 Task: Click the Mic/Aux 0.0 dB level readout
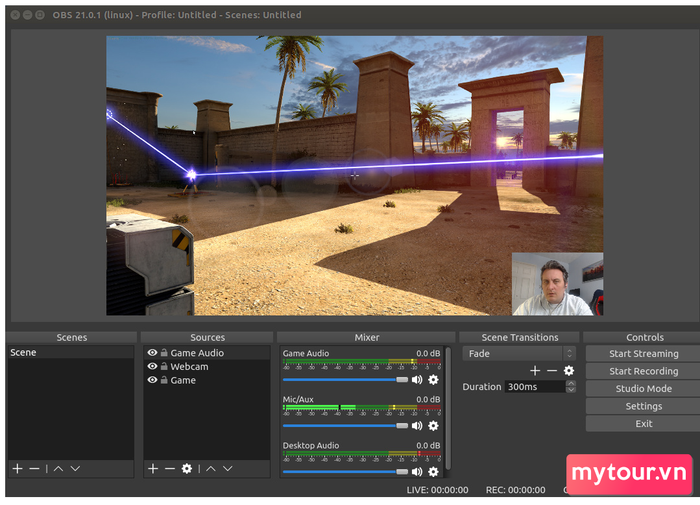428,399
